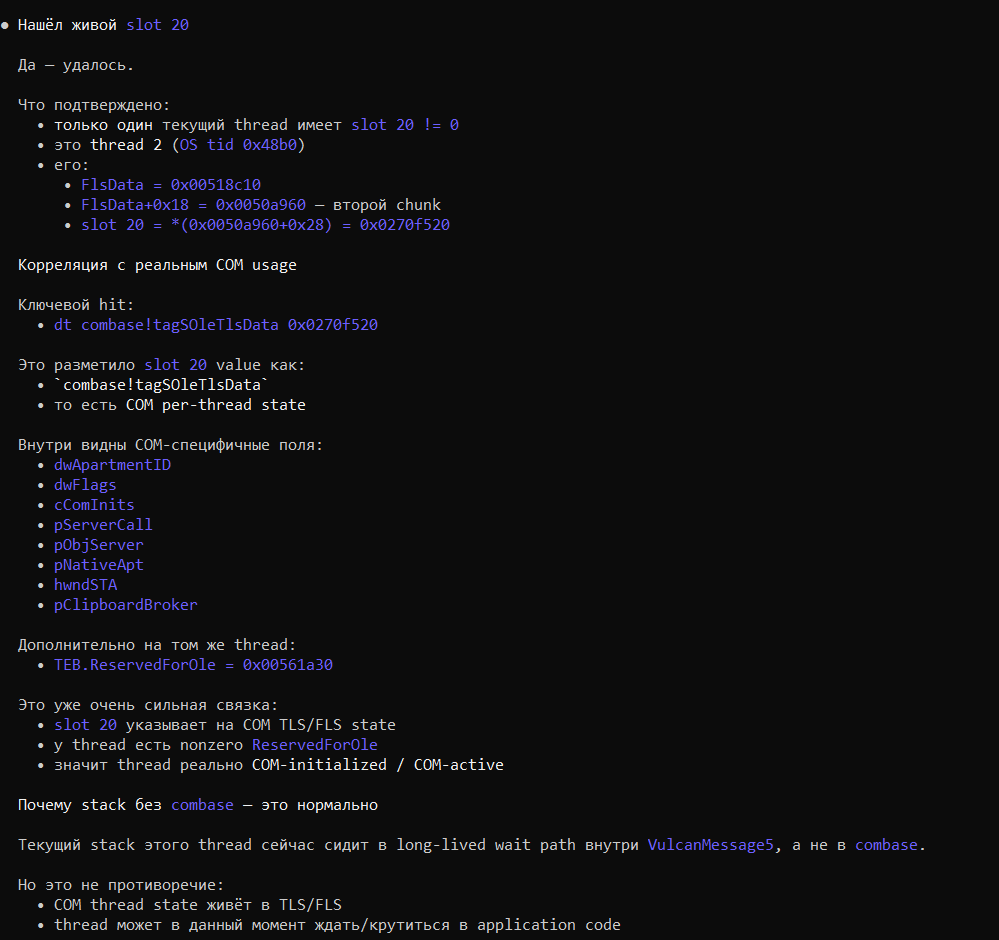The width and height of the screenshot is (999, 940).
Task: Click the dwFlags field name
Action: [x=85, y=485]
